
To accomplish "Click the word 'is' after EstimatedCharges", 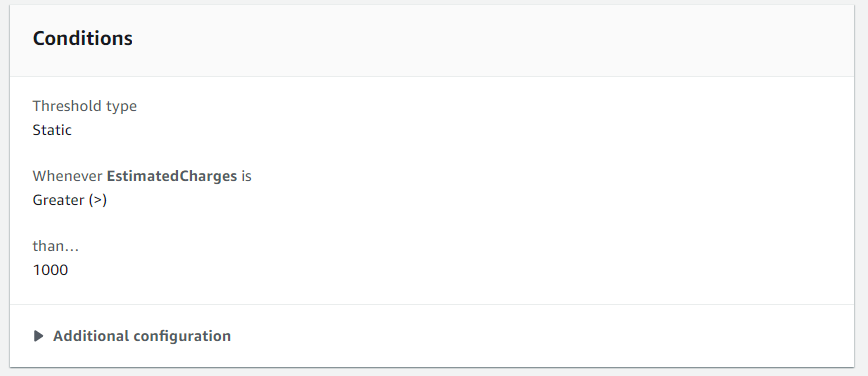I will pyautogui.click(x=246, y=176).
